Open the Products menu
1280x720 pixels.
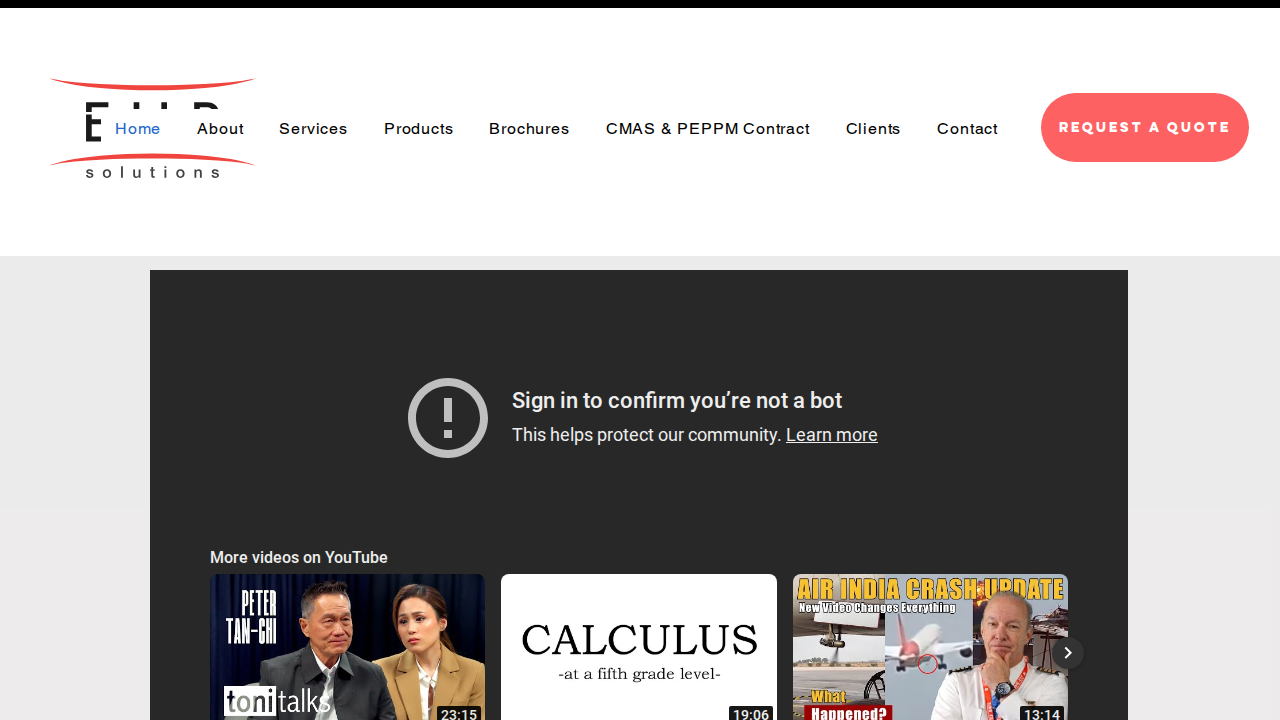418,129
